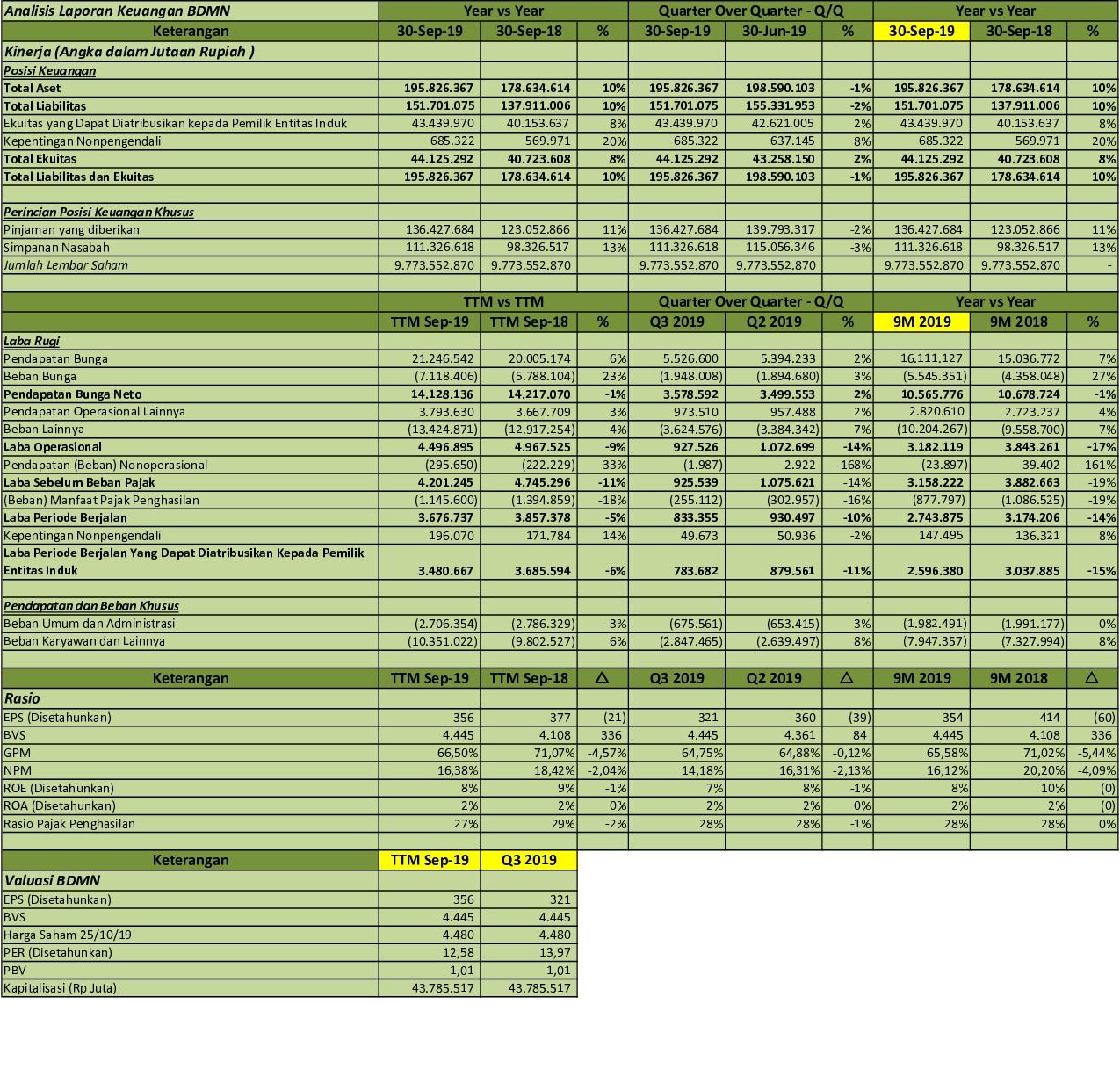Select the yellow '30-Sep-19' header cell

(x=921, y=31)
